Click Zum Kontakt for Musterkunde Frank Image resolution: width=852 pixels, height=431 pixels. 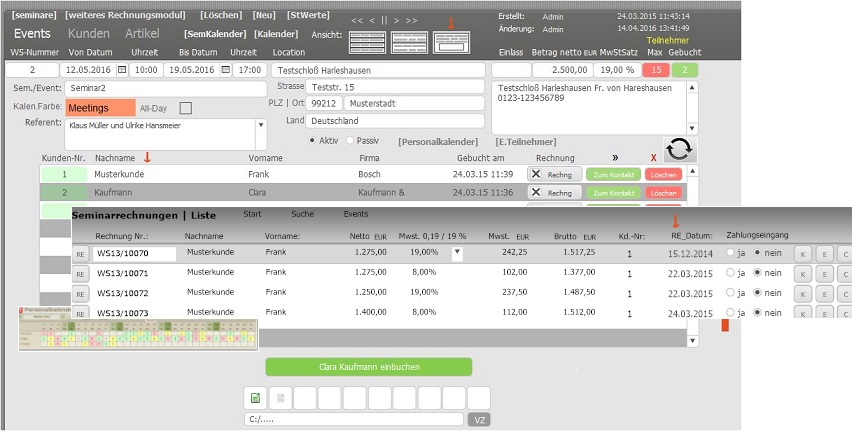point(613,174)
